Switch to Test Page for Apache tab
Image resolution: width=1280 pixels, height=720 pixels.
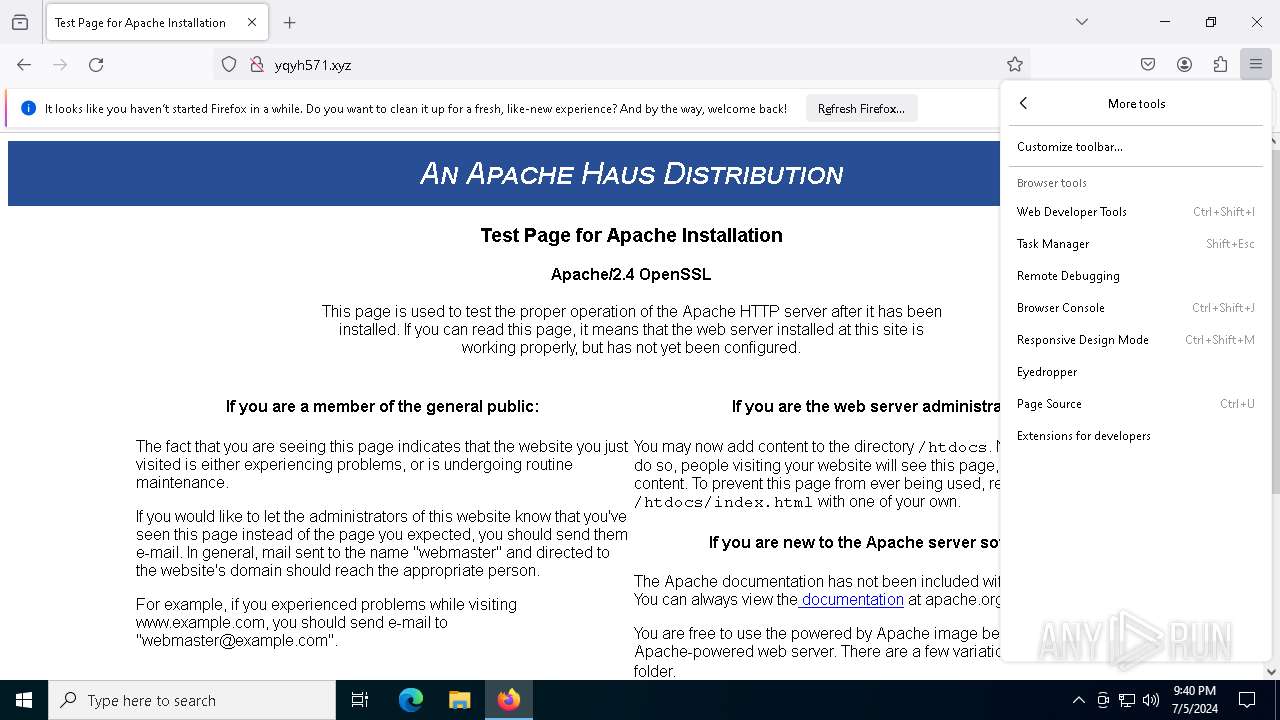point(157,22)
